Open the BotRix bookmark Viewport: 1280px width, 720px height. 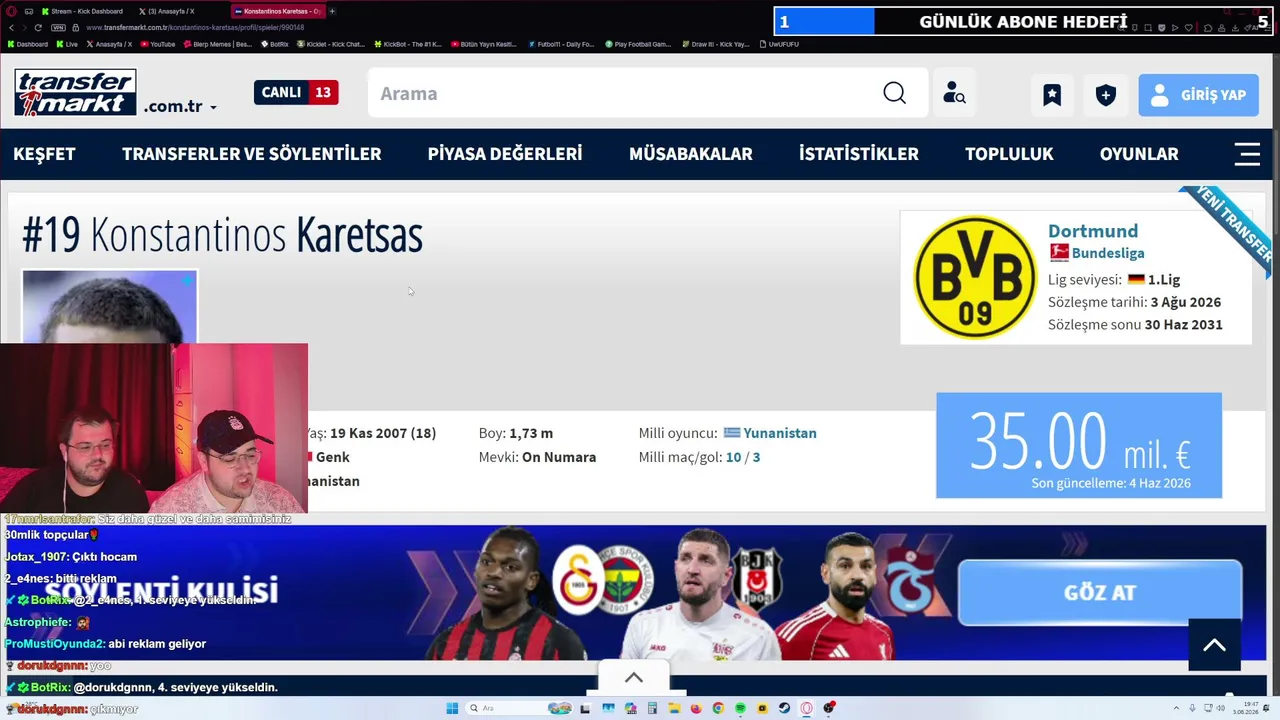coord(275,44)
